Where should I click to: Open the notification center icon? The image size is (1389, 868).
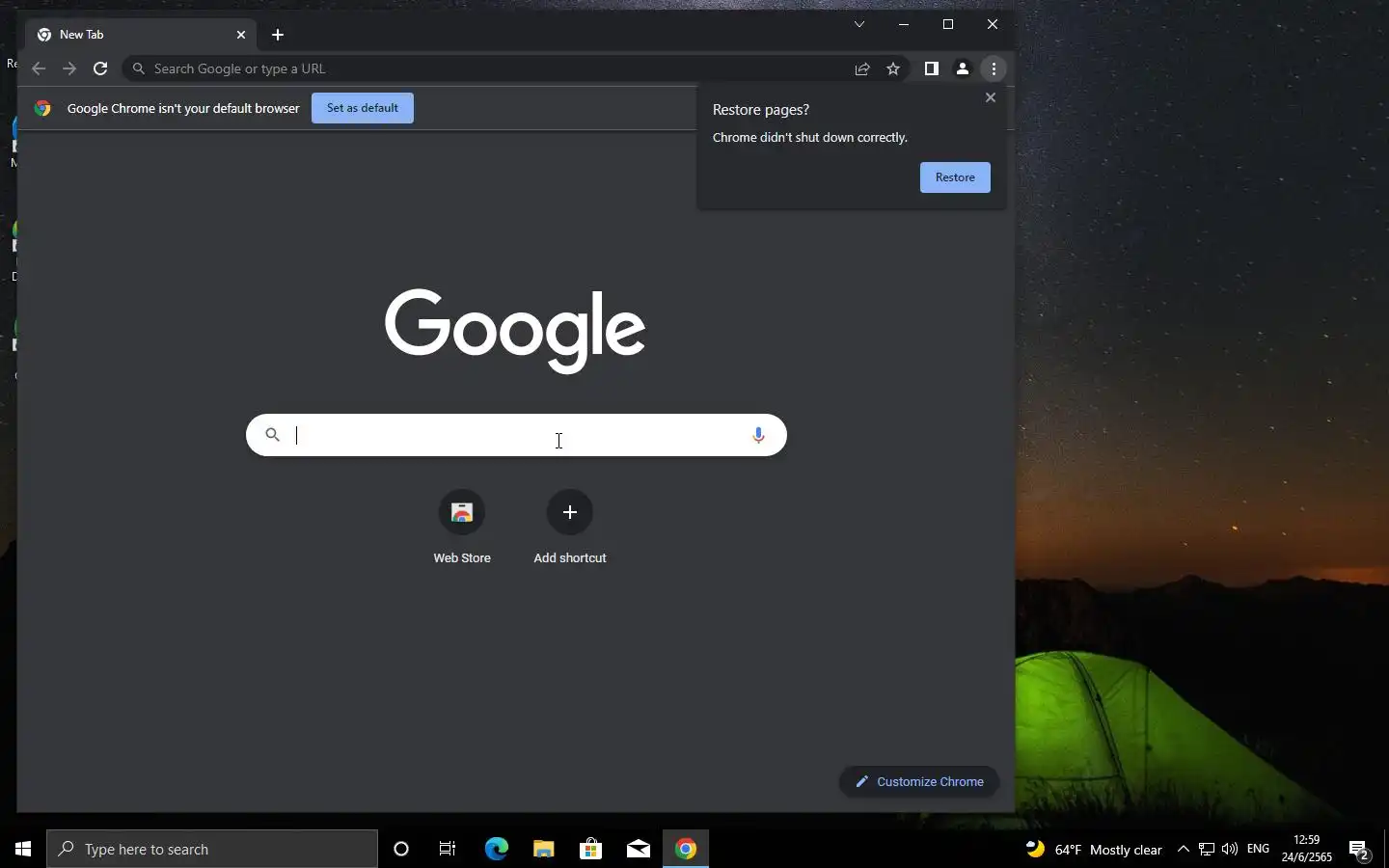click(1359, 850)
